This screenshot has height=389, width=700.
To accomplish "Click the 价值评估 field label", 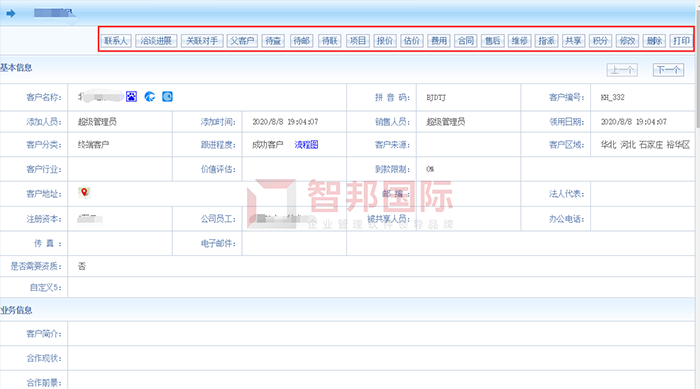I will coord(218,169).
